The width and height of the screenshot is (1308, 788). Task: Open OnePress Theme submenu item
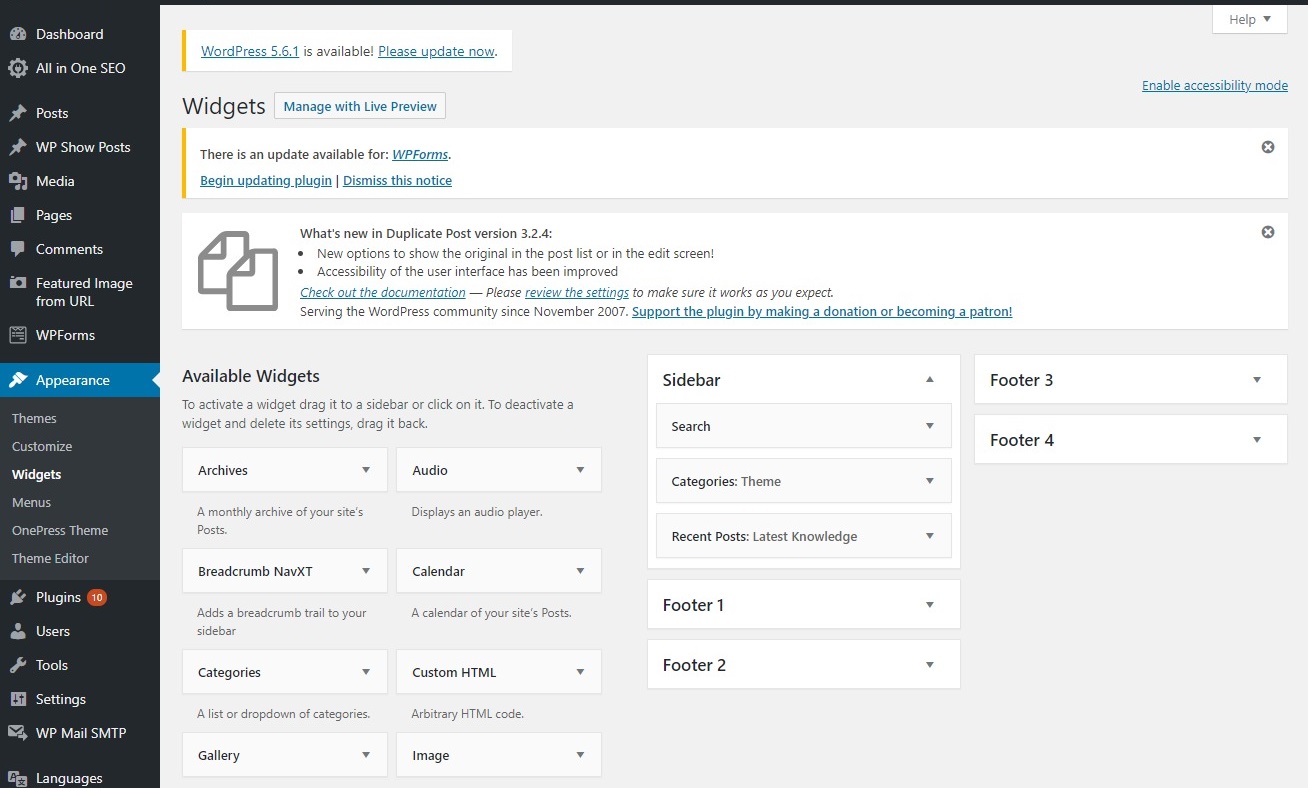60,530
